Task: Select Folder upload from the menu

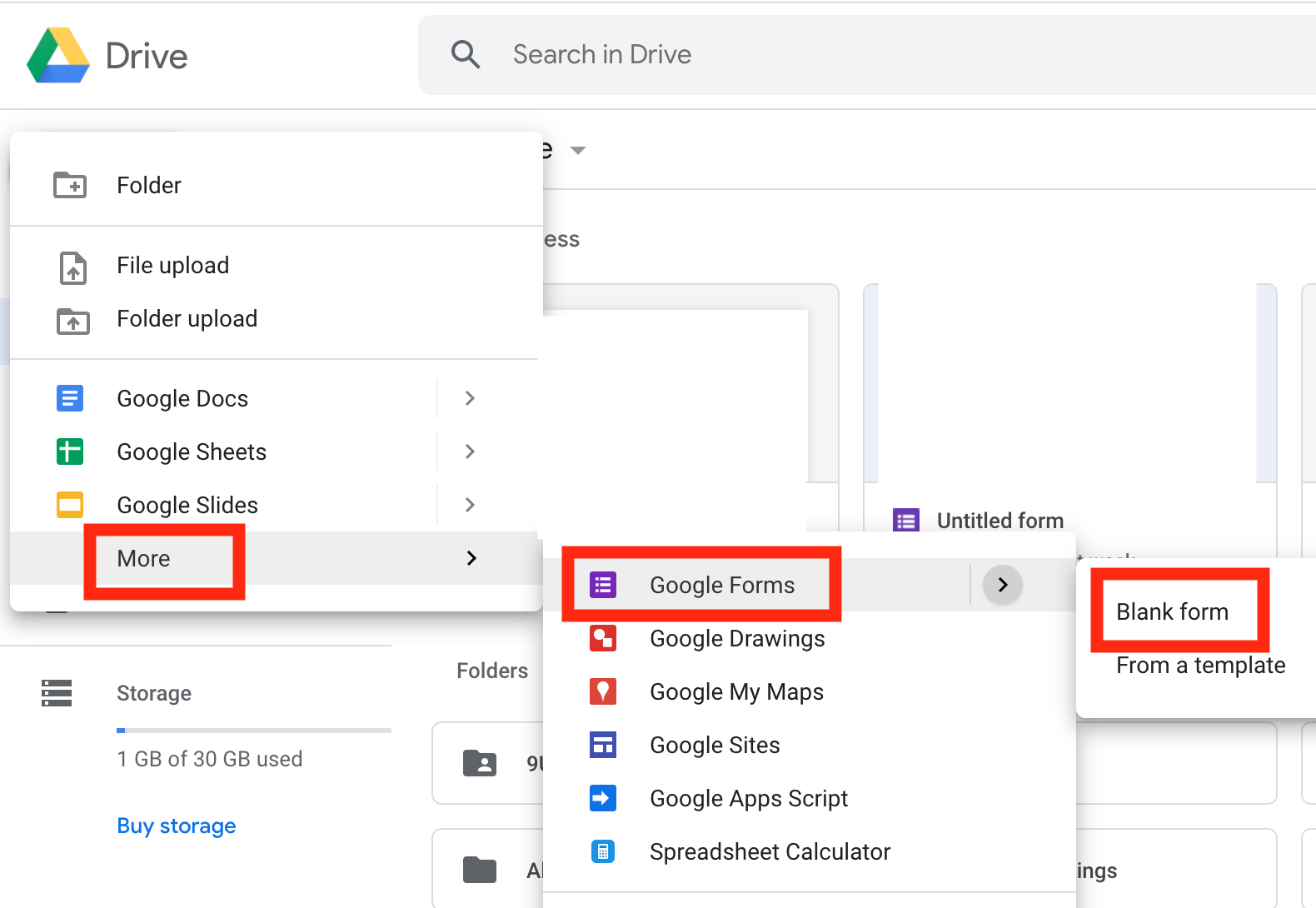Action: [187, 319]
